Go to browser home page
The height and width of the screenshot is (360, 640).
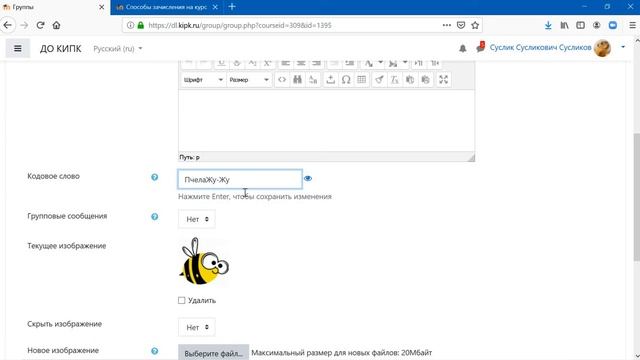pyautogui.click(x=56, y=25)
